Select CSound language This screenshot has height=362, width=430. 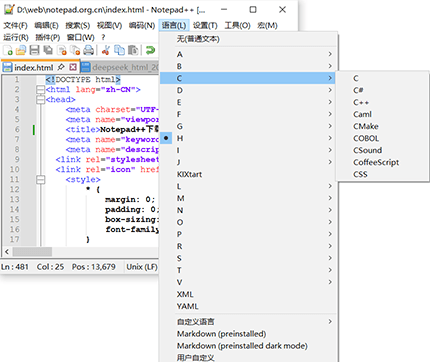383,150
